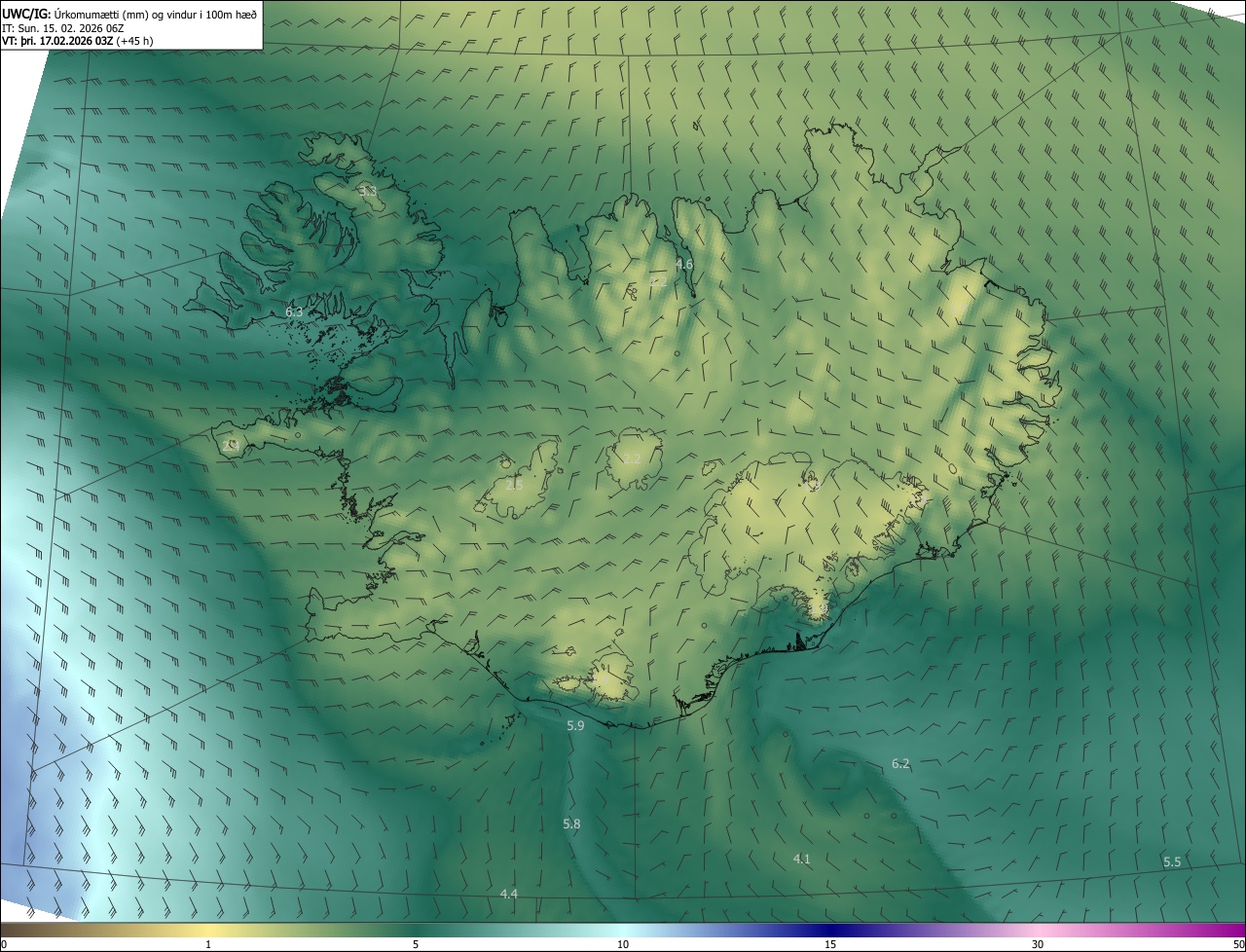The height and width of the screenshot is (952, 1246).
Task: Click the 10 label on the color scale
Action: pyautogui.click(x=623, y=945)
